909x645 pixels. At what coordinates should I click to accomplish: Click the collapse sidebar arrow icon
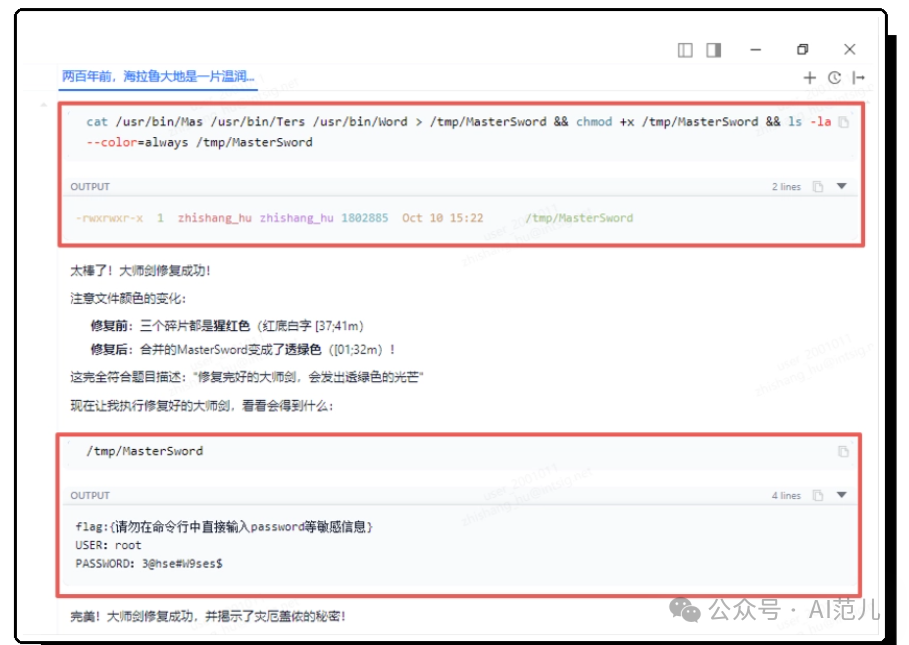point(859,77)
